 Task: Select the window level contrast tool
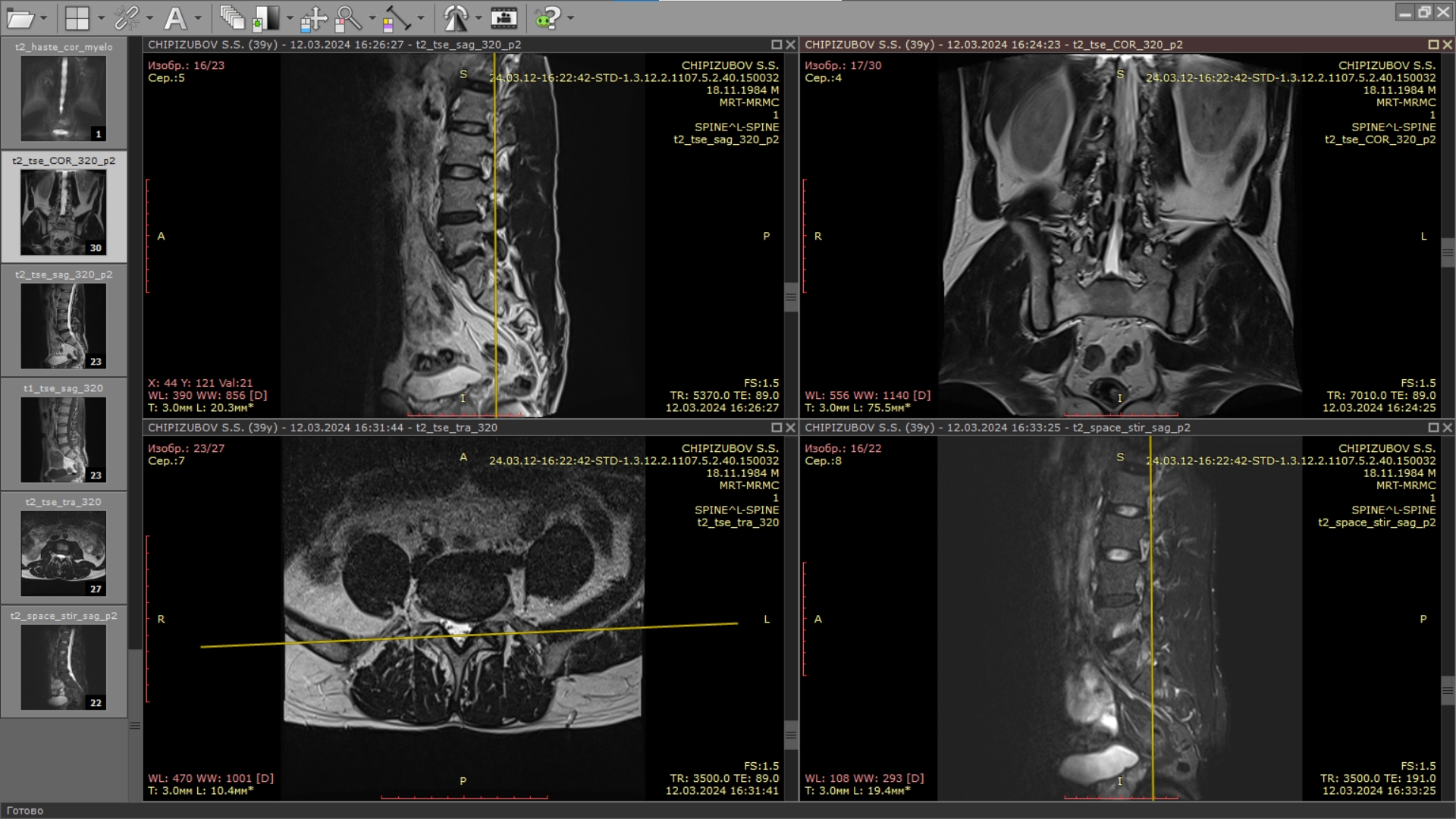pos(265,18)
